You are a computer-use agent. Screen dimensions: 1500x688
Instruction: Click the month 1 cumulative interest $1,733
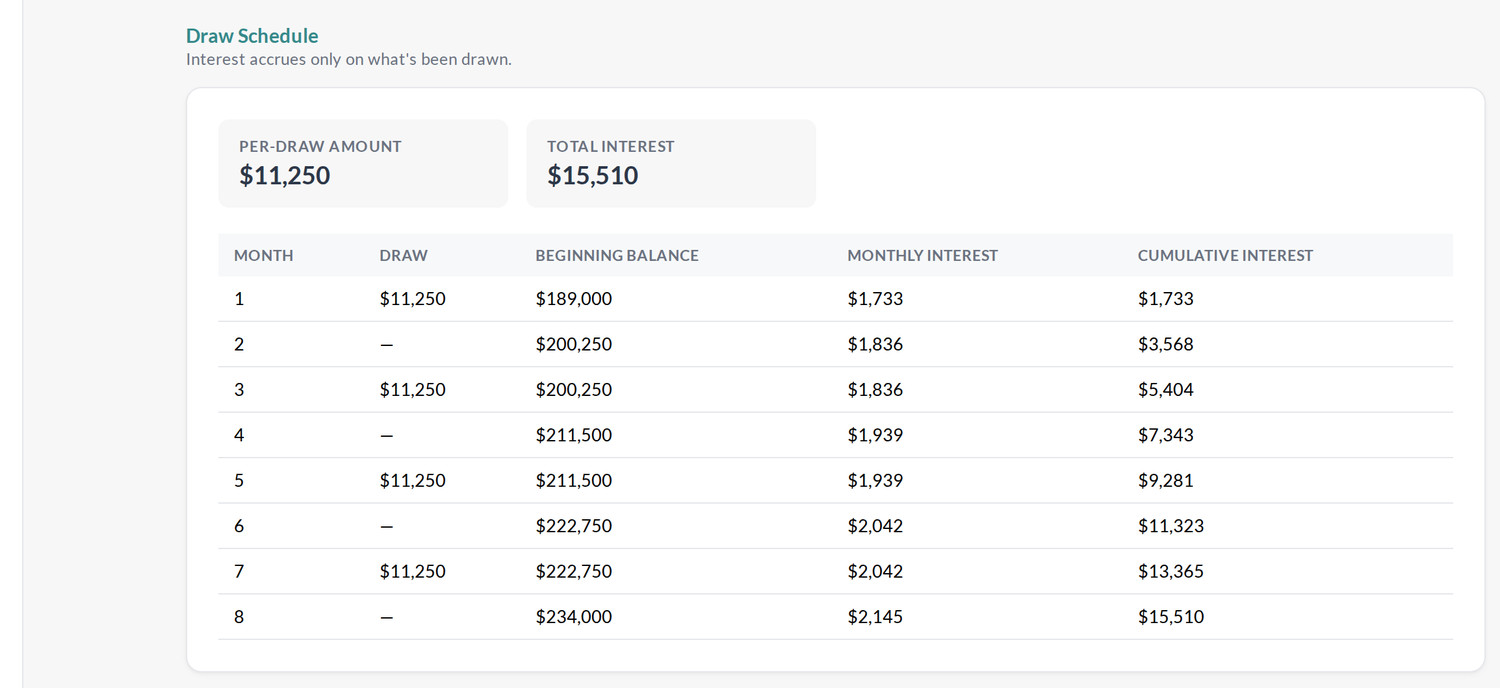pos(1166,299)
